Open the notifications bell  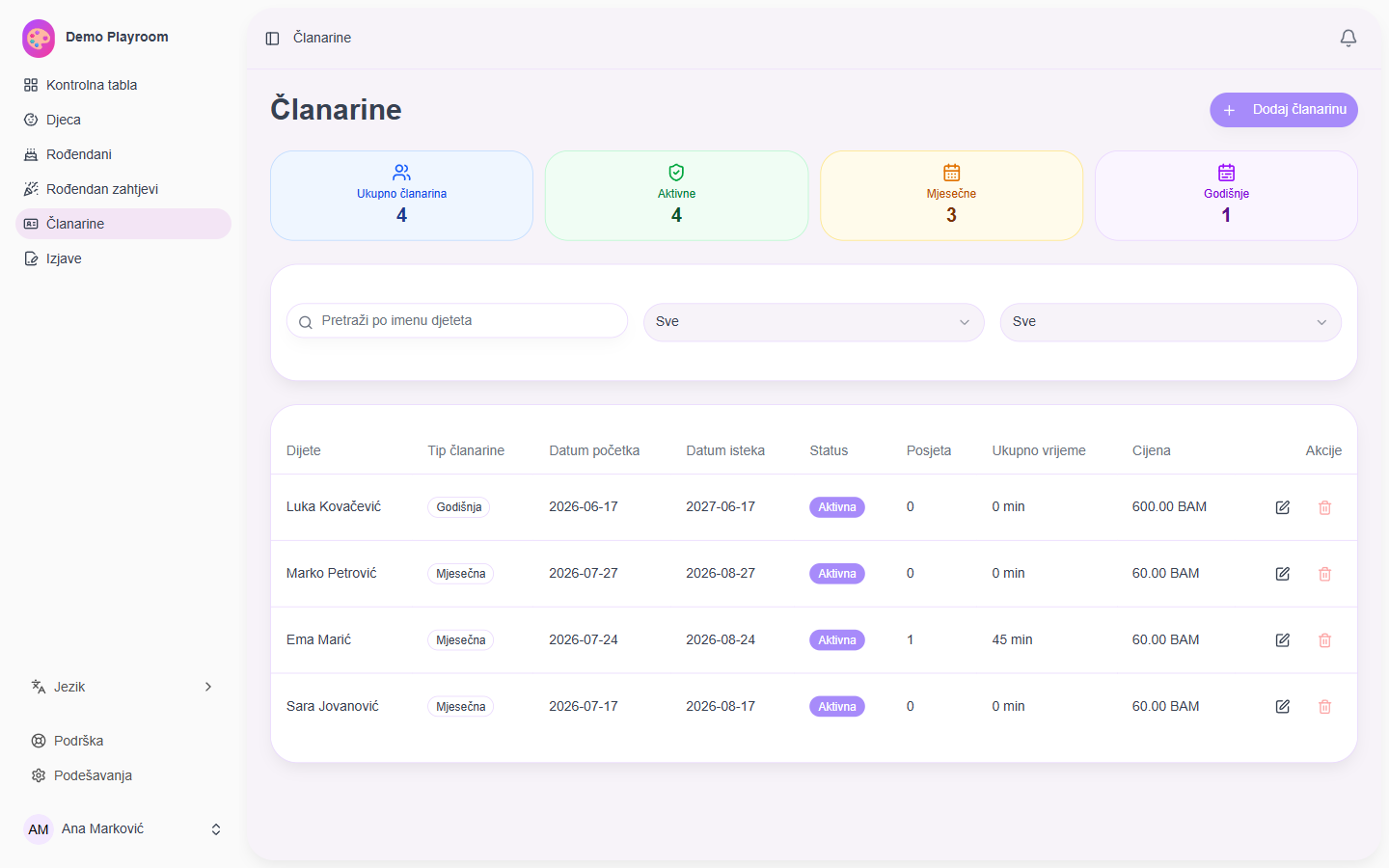(1348, 39)
